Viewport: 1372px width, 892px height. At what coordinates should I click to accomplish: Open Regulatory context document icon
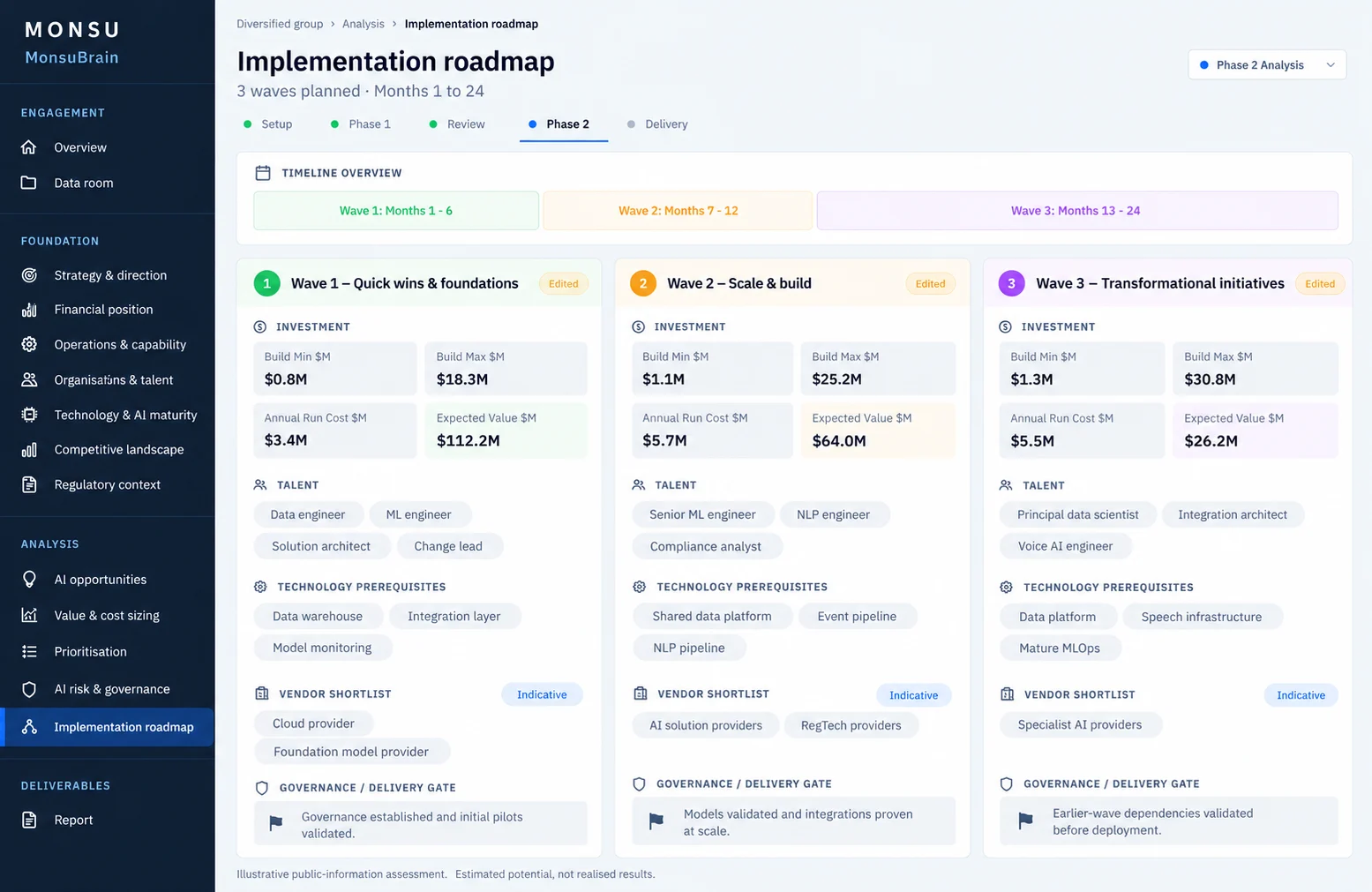[x=29, y=484]
